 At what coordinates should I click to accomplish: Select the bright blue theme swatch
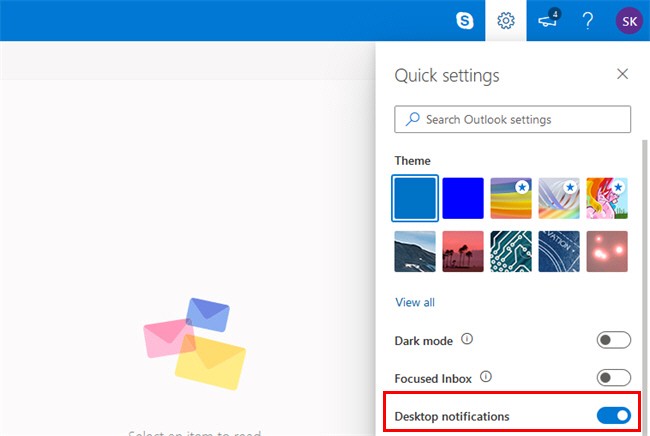[x=463, y=198]
